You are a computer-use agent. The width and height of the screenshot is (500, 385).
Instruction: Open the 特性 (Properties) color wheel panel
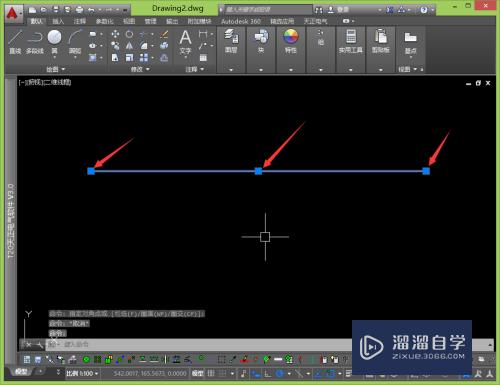(291, 42)
